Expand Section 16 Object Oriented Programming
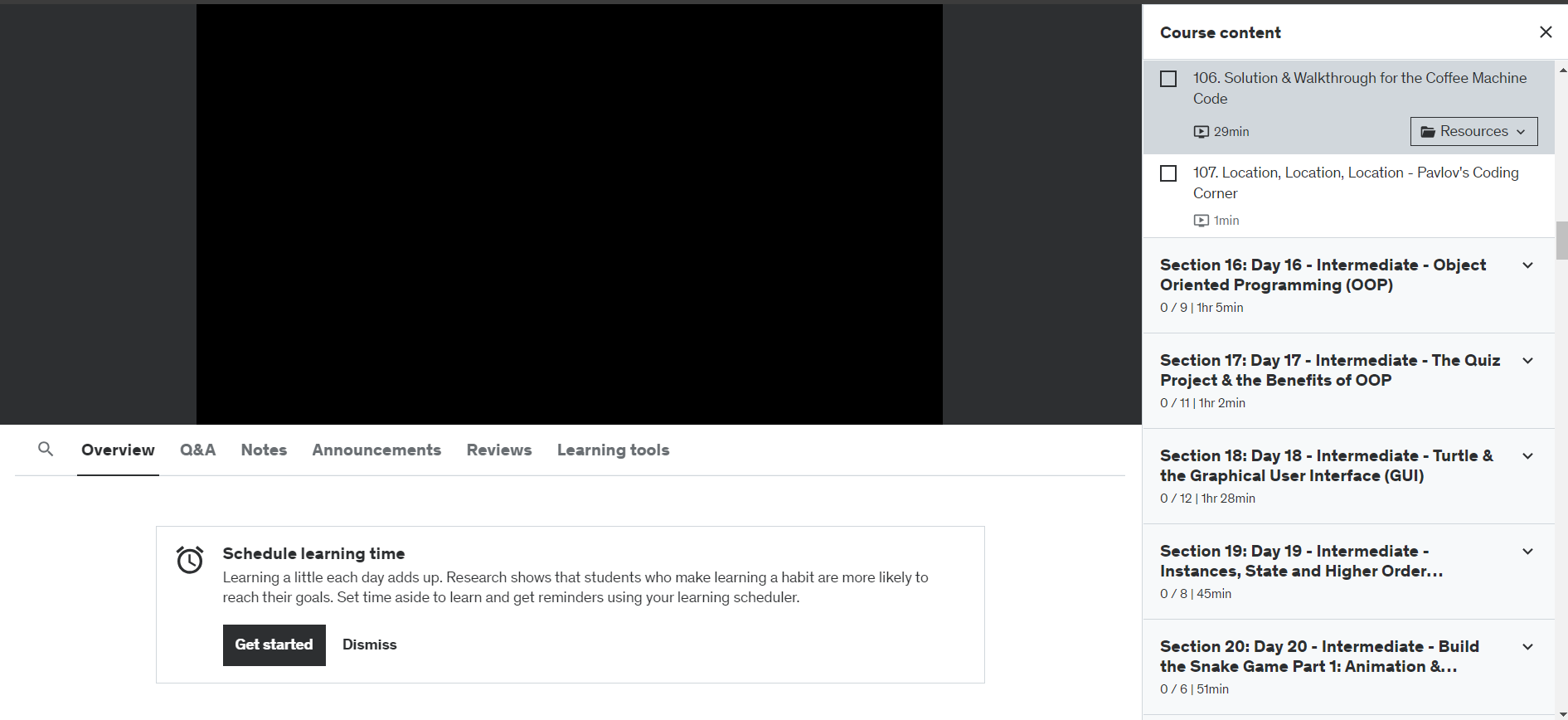The width and height of the screenshot is (1568, 720). coord(1527,265)
